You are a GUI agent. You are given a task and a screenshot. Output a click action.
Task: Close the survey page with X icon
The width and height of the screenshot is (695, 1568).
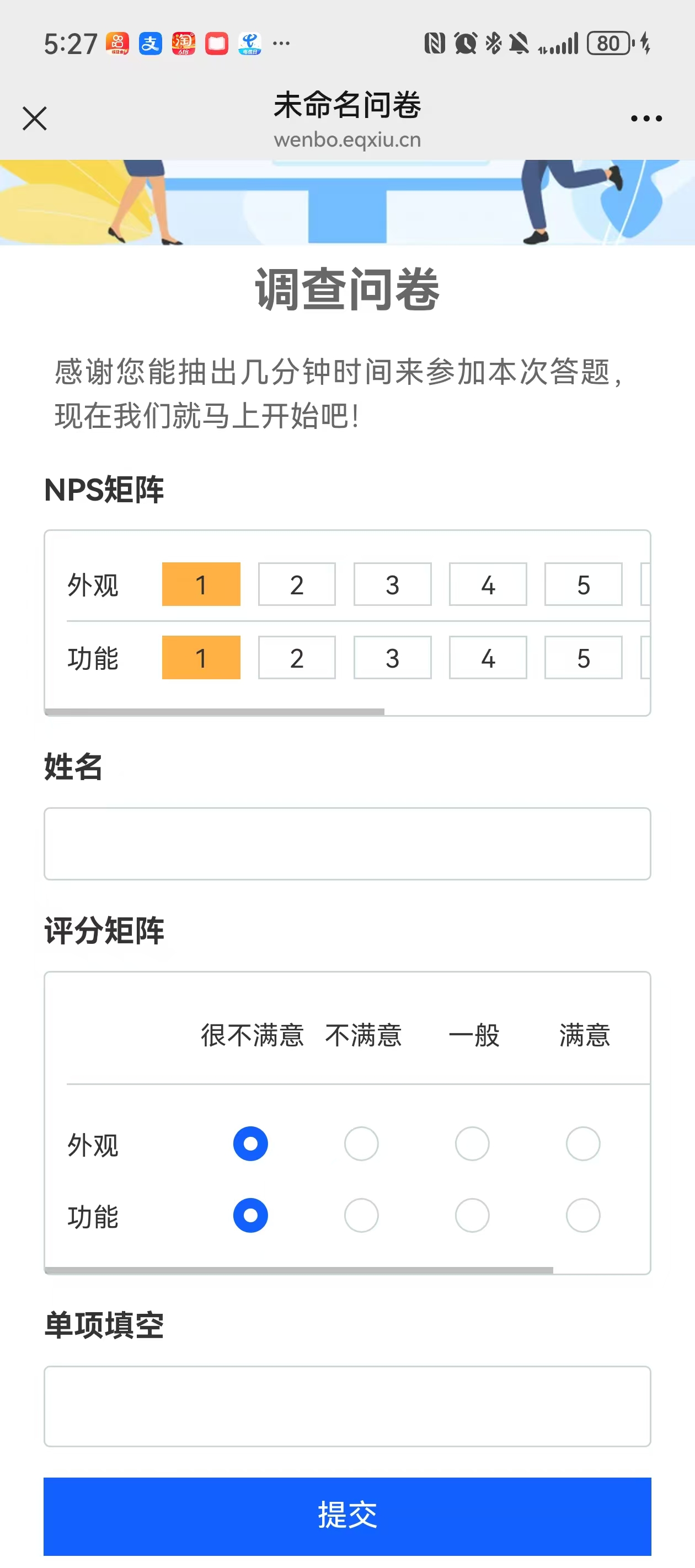coord(34,118)
